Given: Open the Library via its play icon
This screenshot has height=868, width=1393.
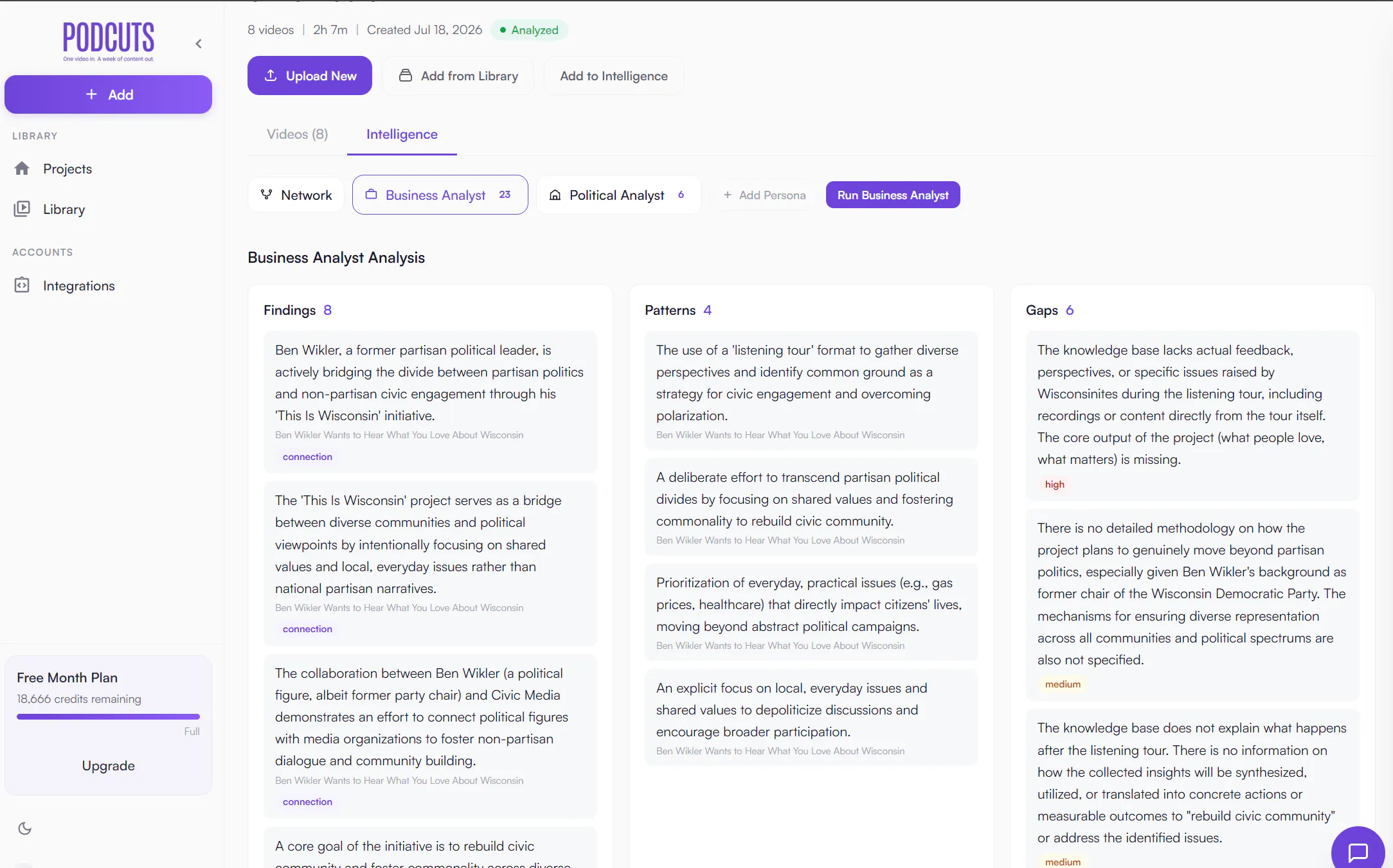Looking at the screenshot, I should pyautogui.click(x=22, y=209).
